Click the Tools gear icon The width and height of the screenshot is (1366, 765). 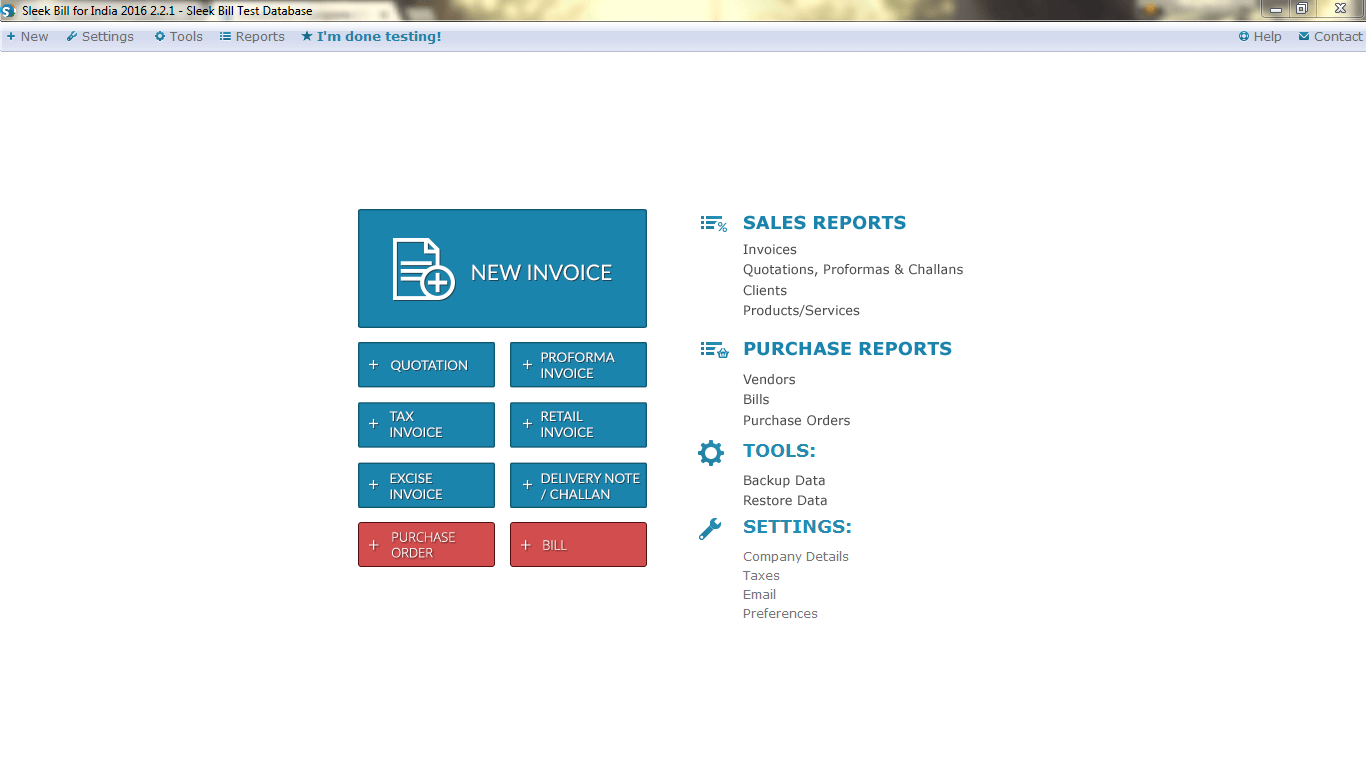pos(711,453)
